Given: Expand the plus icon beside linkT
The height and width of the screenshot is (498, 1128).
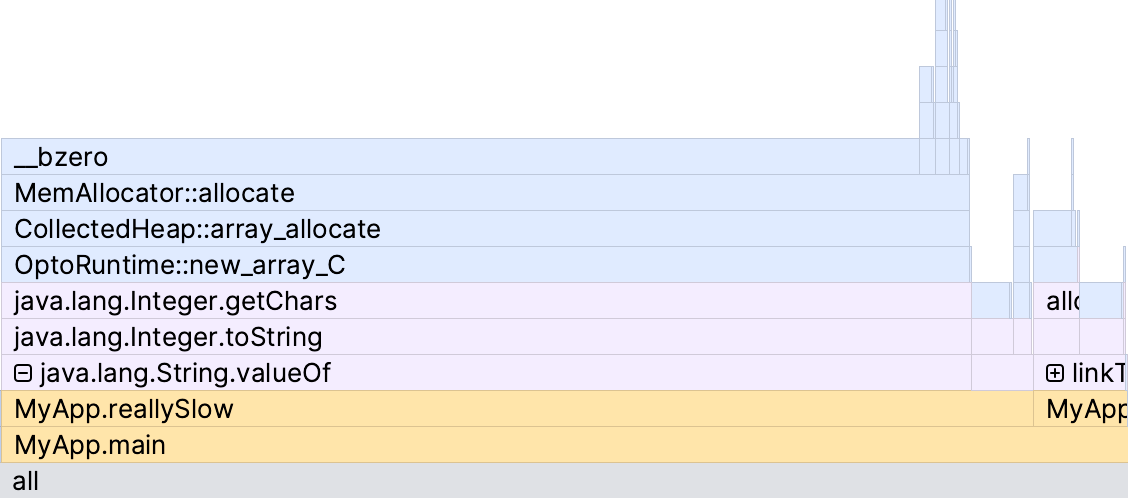Looking at the screenshot, I should click(1055, 374).
